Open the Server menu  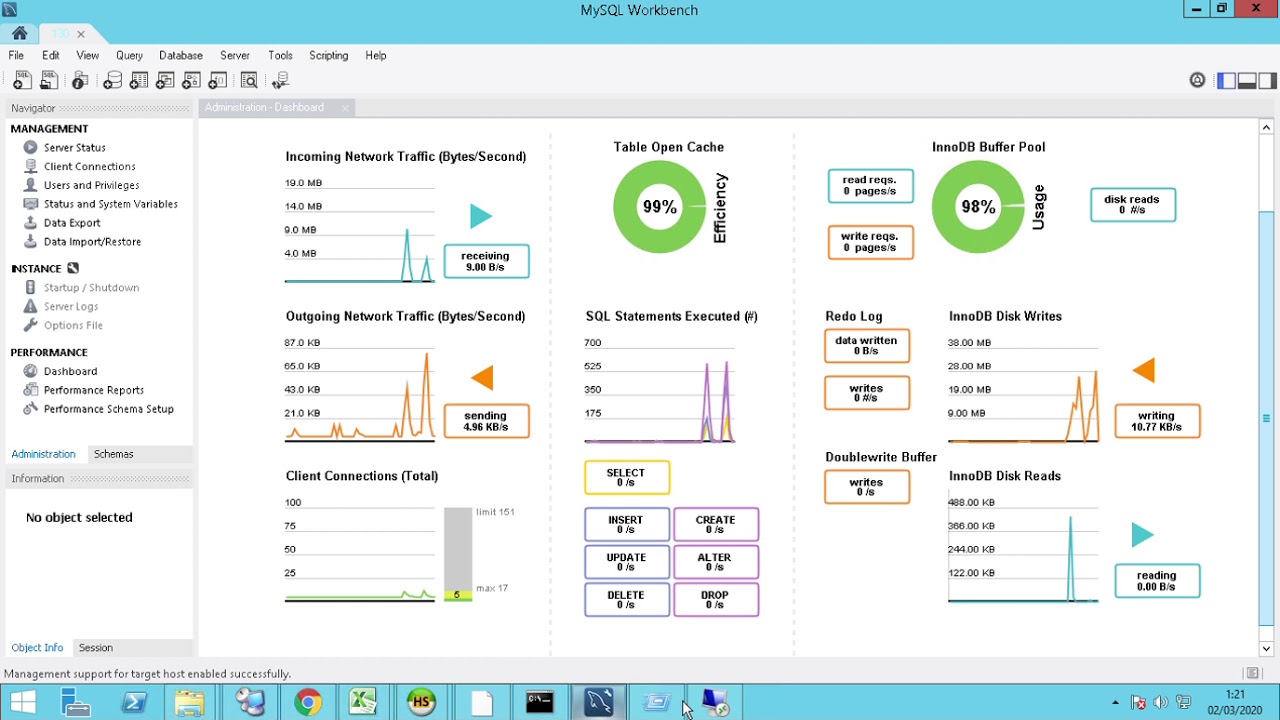pos(235,56)
